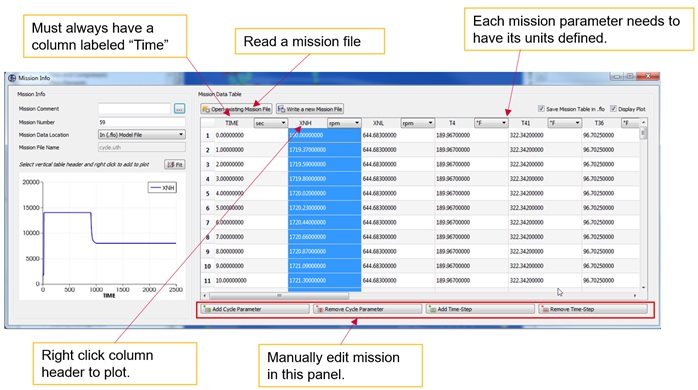This screenshot has height=390, width=698.
Task: Click the Open existing Mission File button
Action: (236, 109)
